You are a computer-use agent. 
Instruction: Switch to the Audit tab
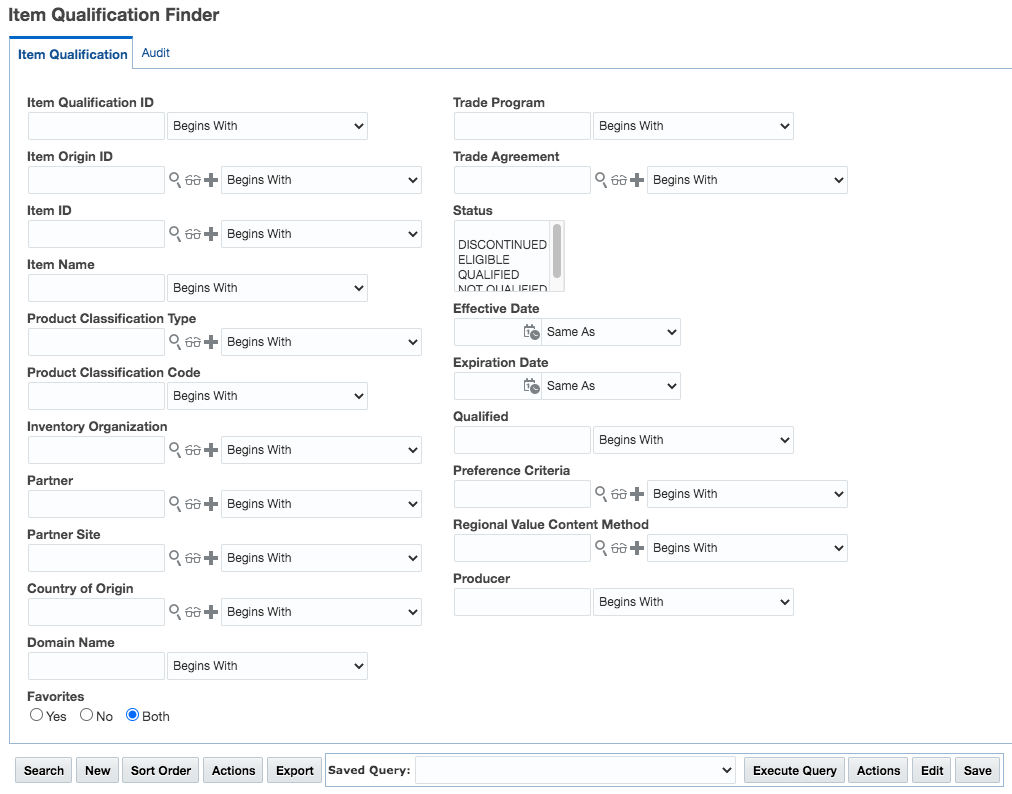(156, 53)
